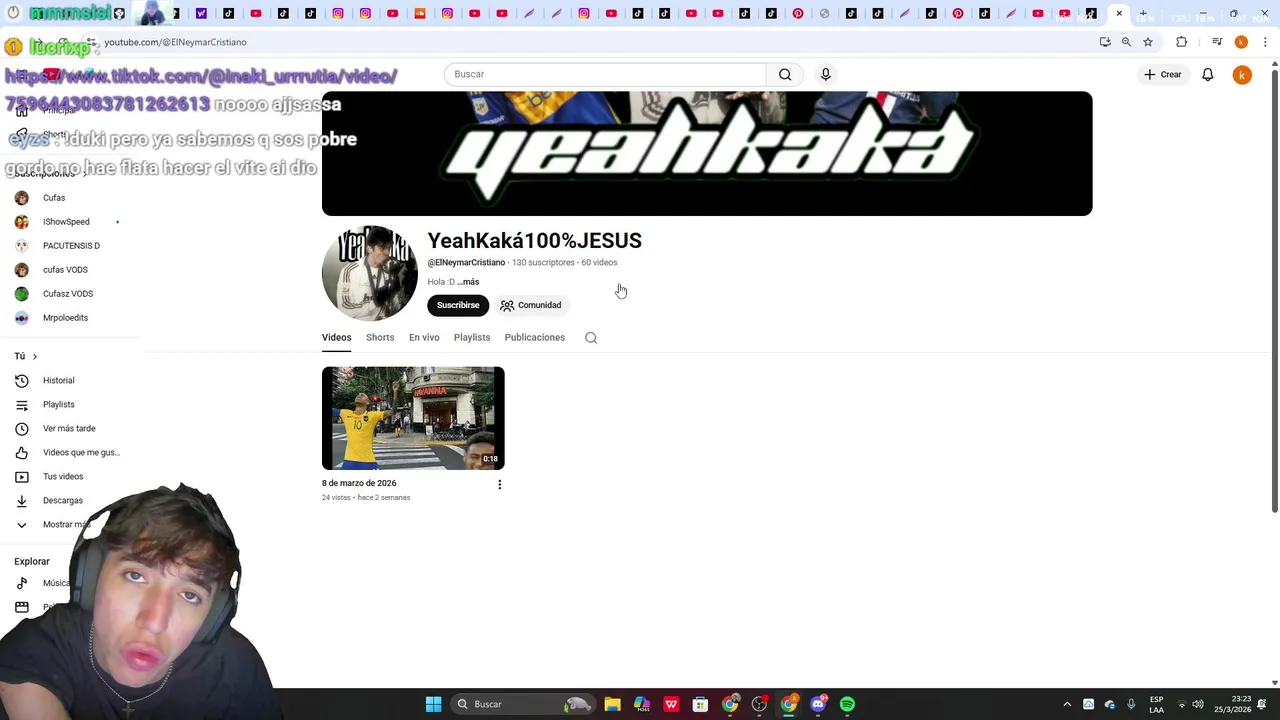Open Chrome media controls icon
This screenshot has height=720, width=1280.
click(1217, 42)
